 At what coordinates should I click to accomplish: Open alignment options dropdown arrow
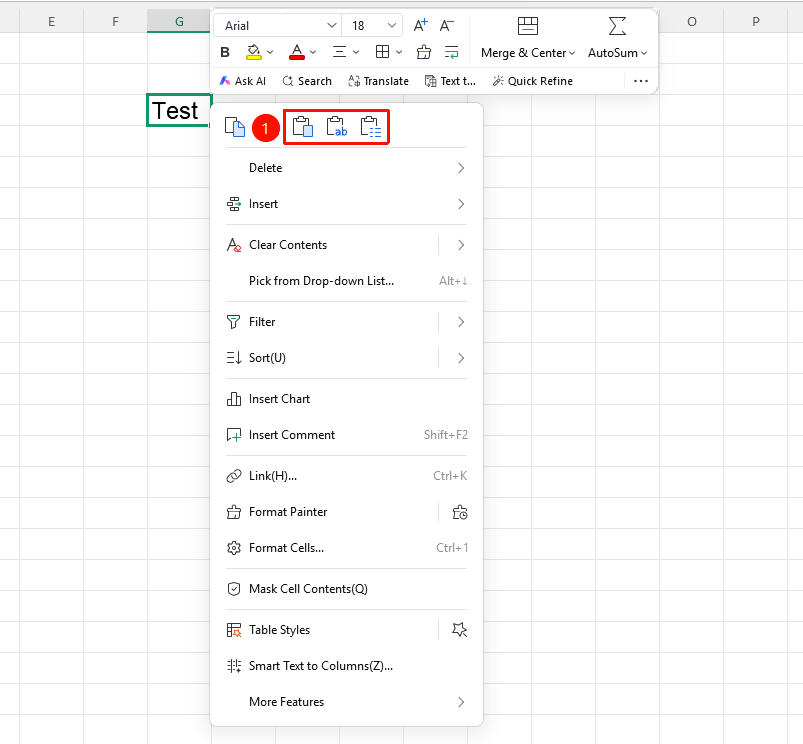(356, 52)
